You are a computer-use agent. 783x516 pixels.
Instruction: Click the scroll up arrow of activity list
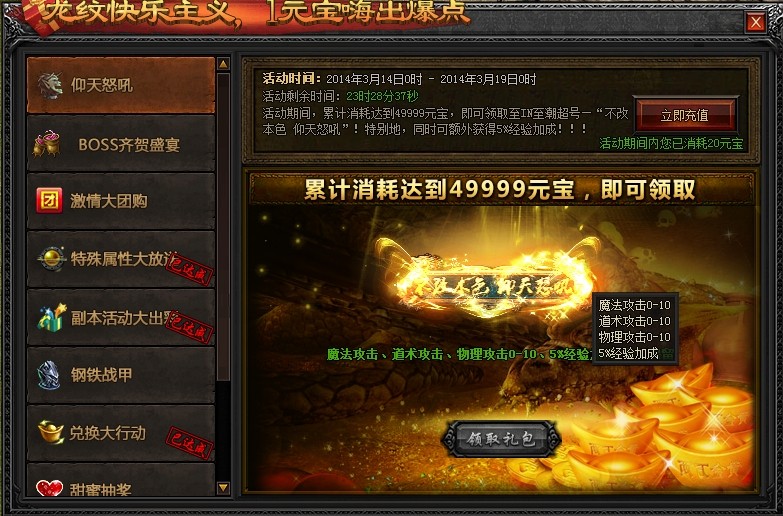tap(223, 64)
